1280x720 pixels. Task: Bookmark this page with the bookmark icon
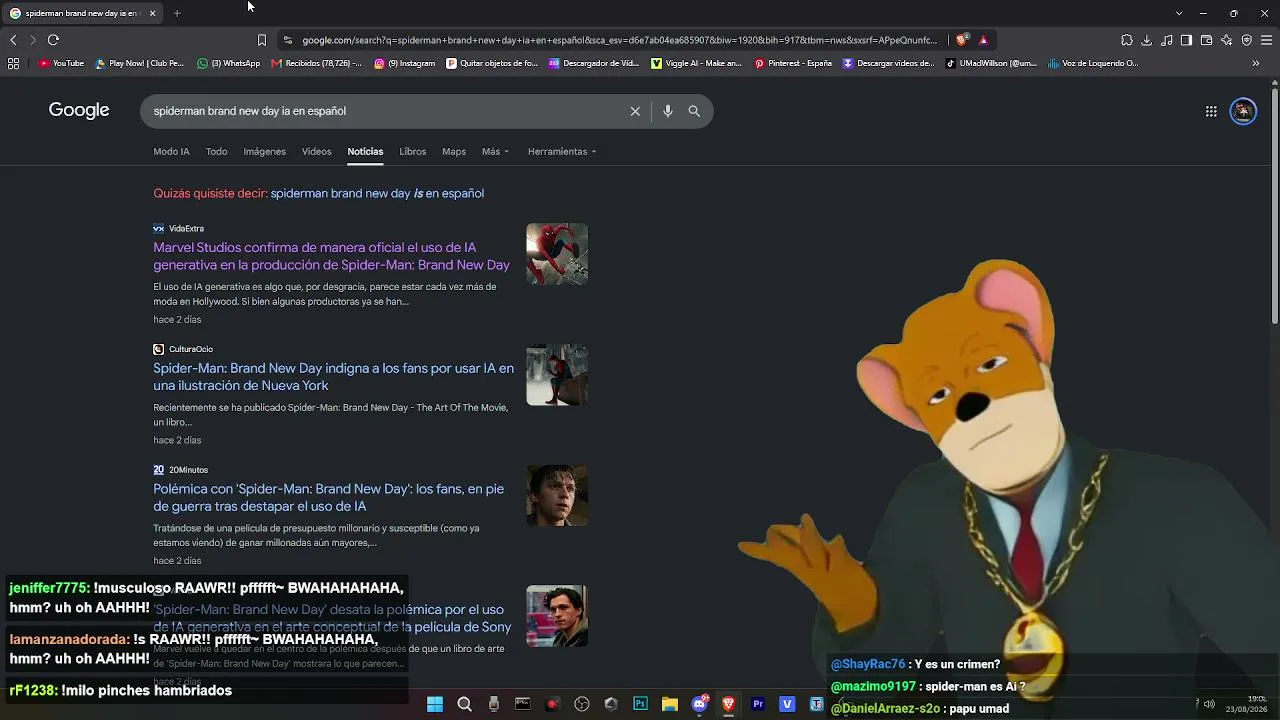262,40
